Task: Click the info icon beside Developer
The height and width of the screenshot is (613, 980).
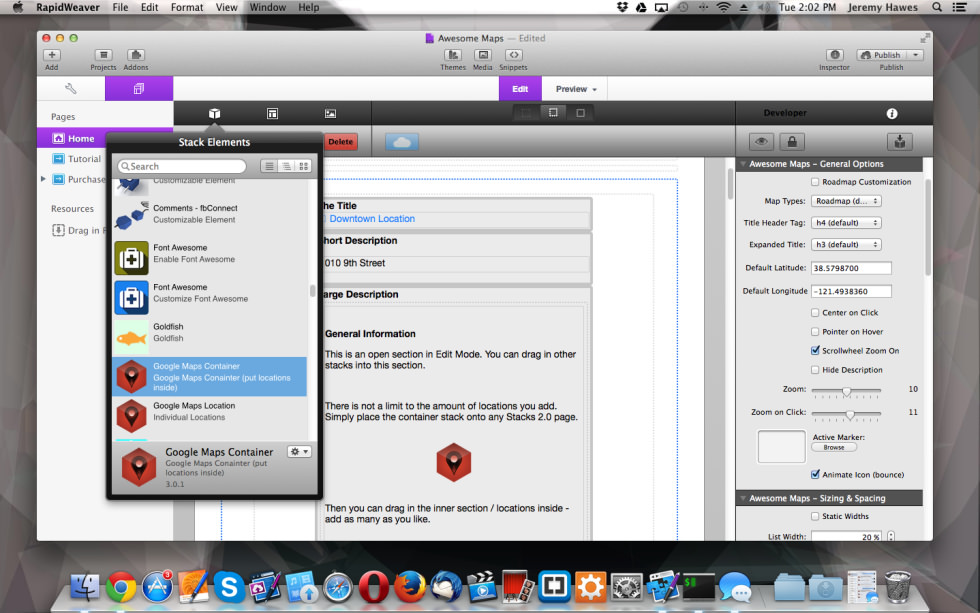Action: point(892,113)
